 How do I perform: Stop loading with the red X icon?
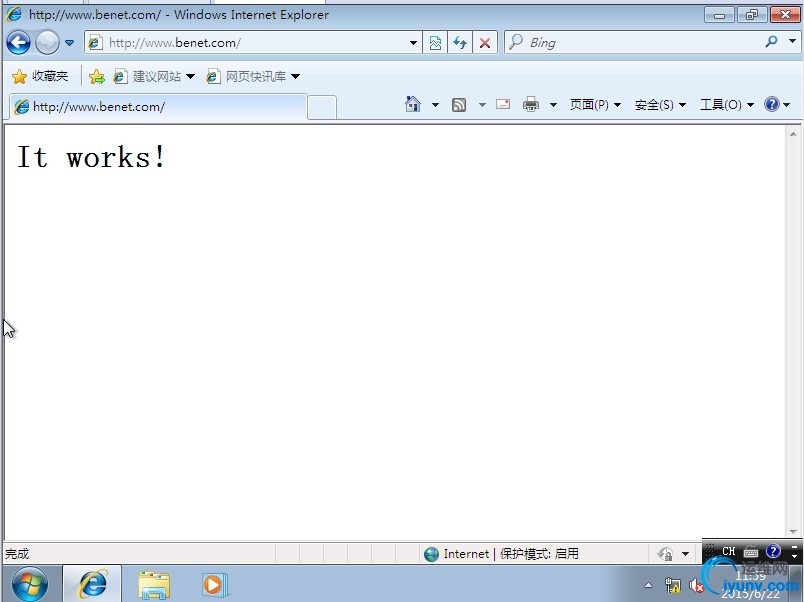(x=485, y=43)
